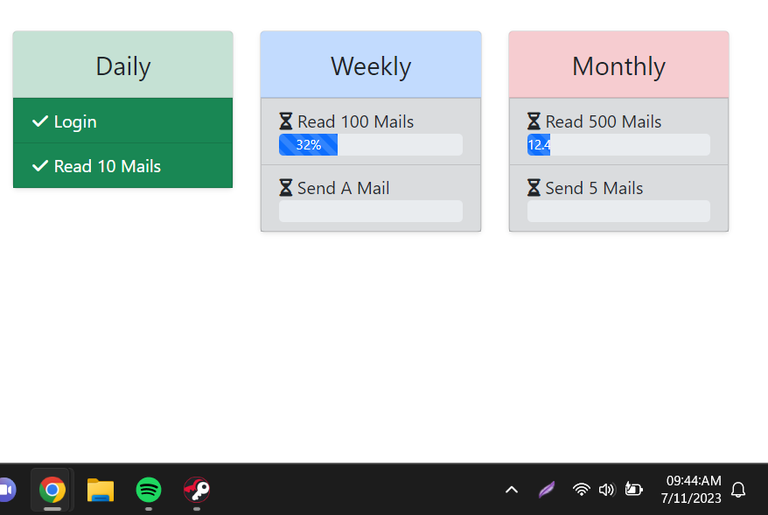
Task: Open Google Chrome from the taskbar
Action: pyautogui.click(x=52, y=490)
